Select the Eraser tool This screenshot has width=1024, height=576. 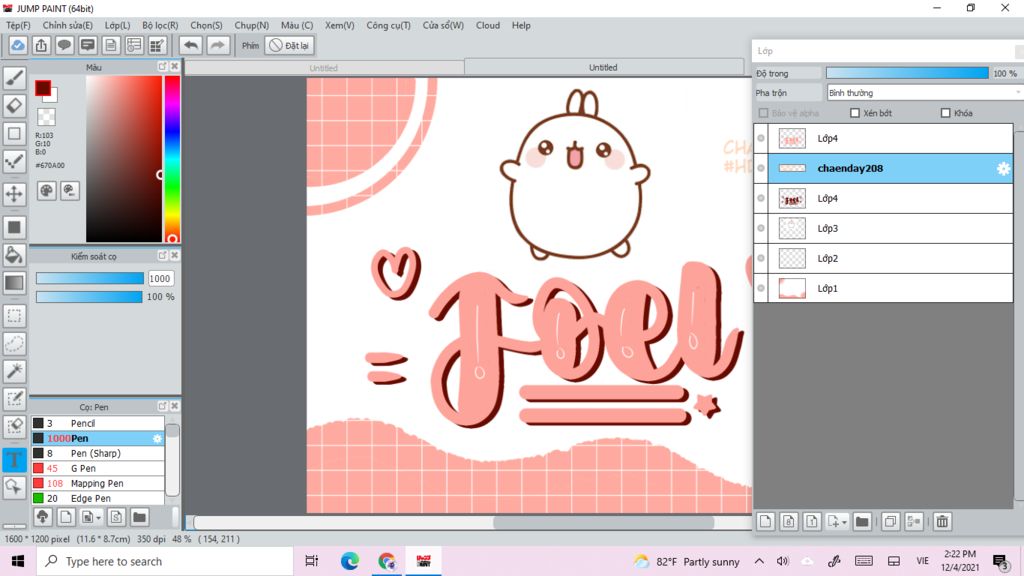point(14,106)
